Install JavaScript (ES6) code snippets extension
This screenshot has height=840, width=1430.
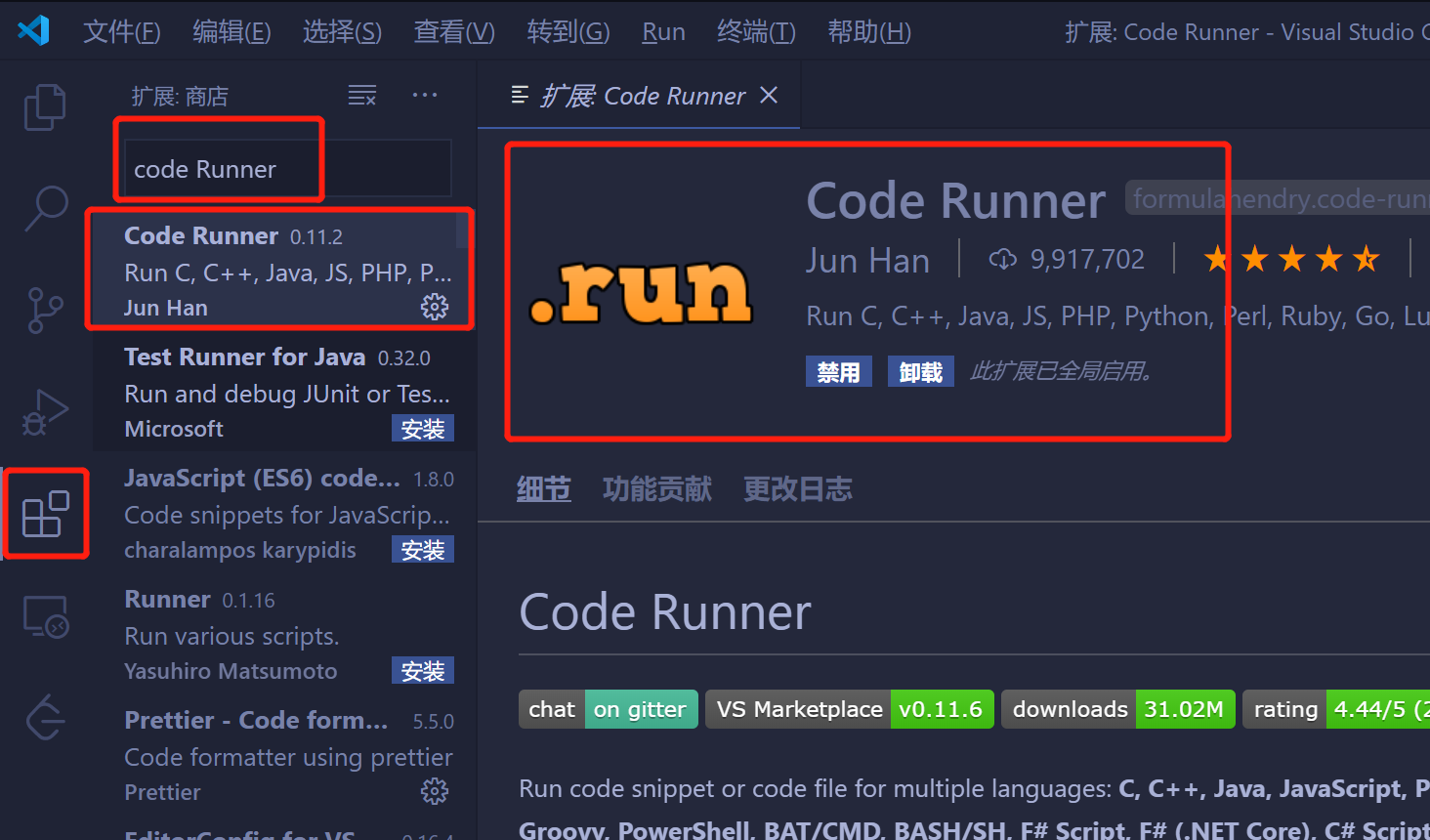click(423, 550)
